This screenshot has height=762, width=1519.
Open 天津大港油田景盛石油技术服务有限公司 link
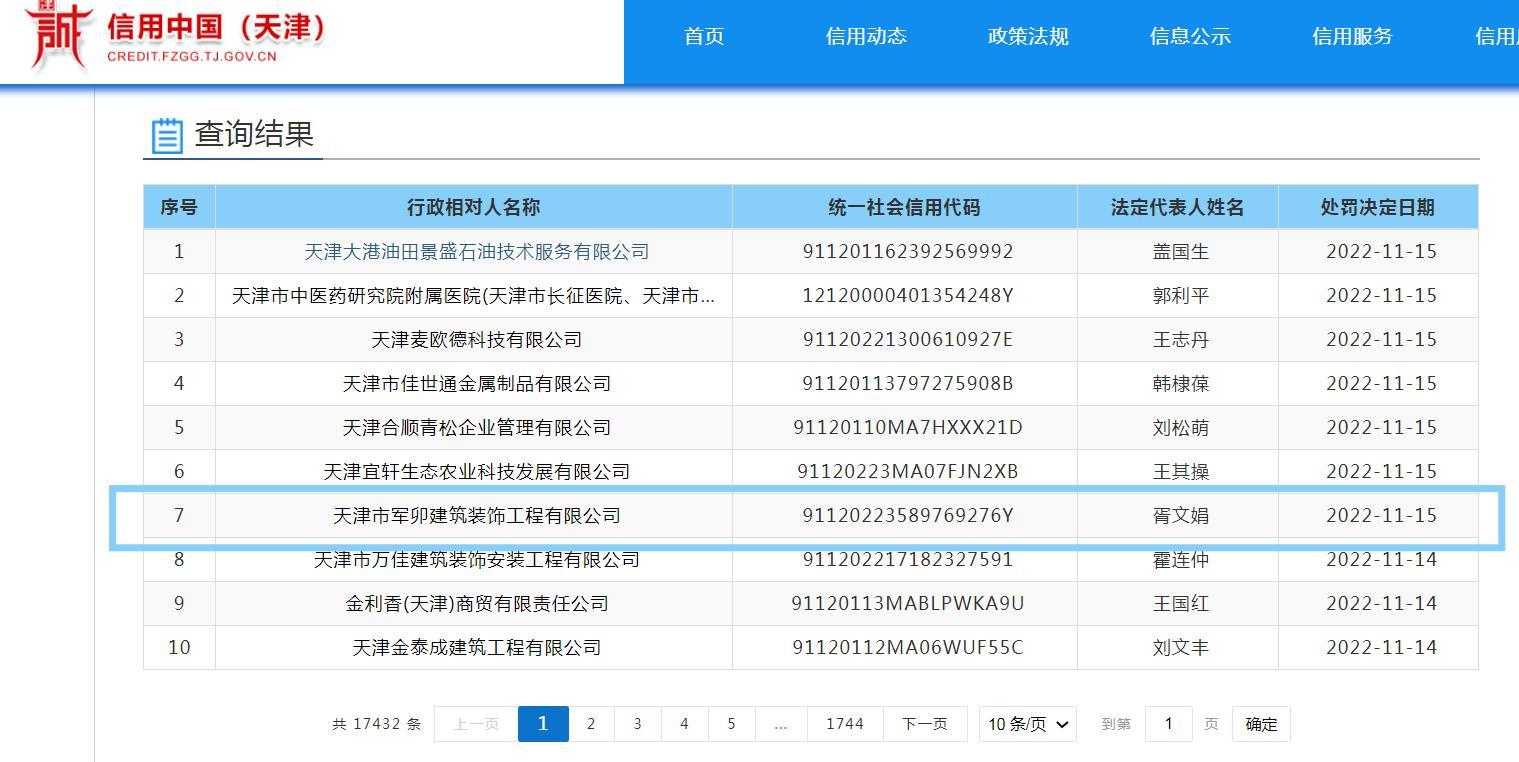(477, 252)
